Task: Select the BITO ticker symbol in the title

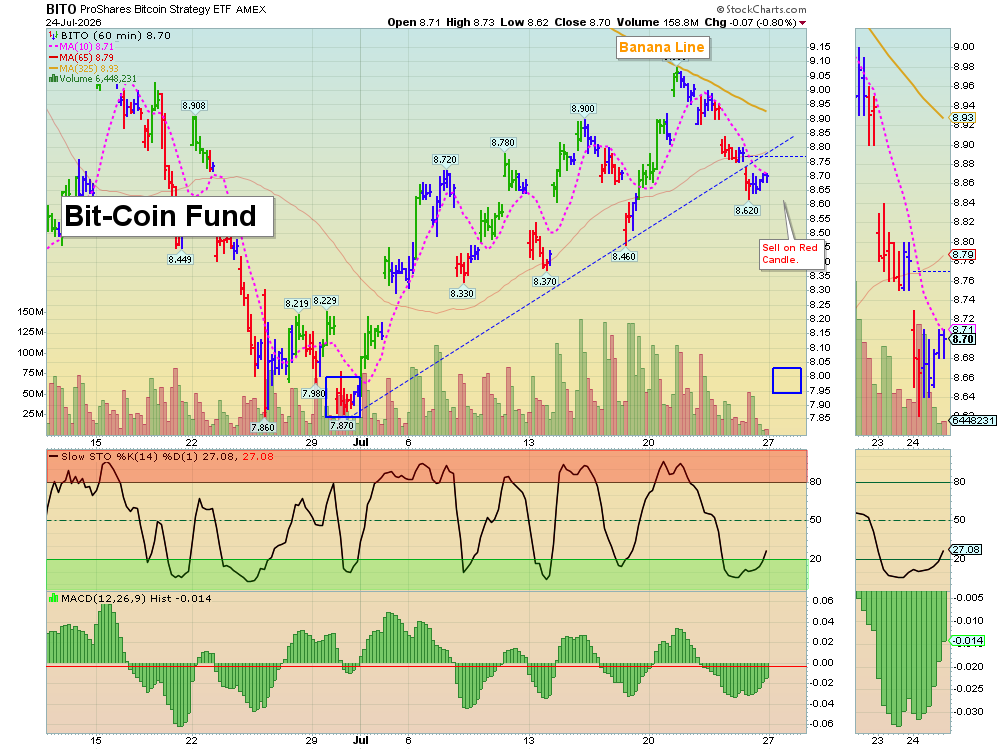Action: pos(61,9)
